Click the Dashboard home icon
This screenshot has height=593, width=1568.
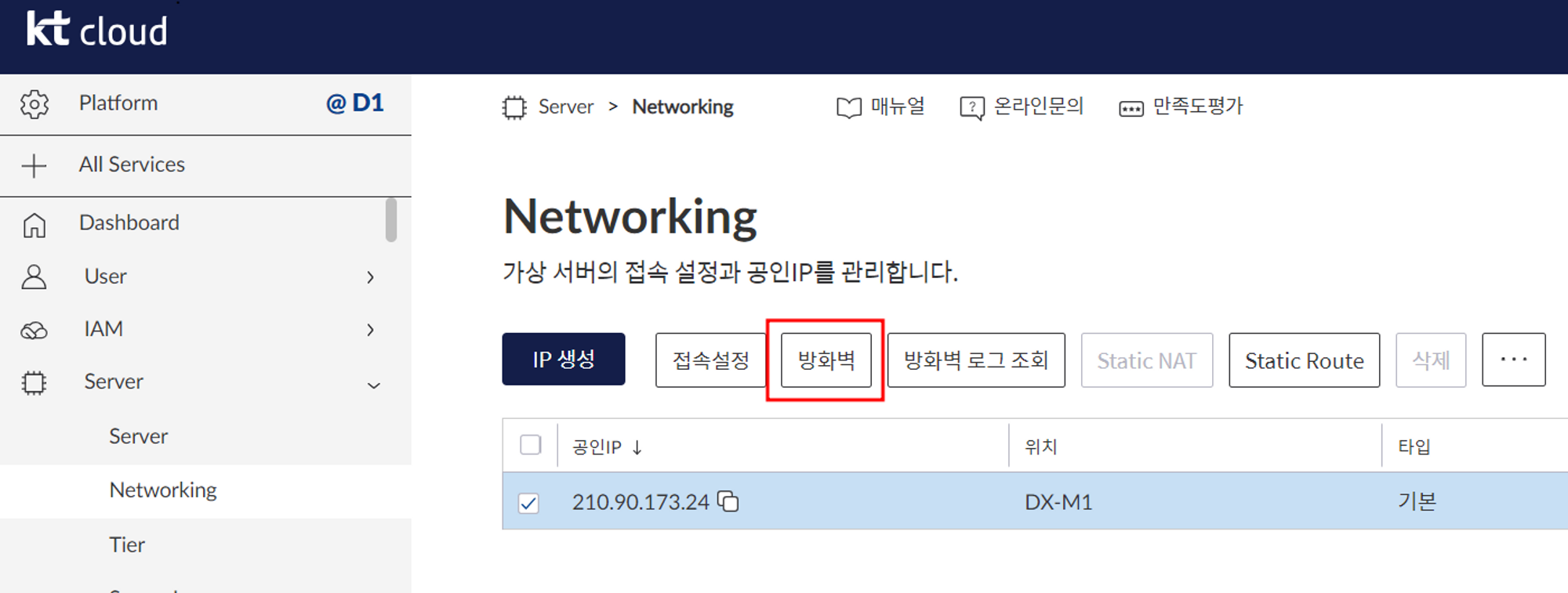tap(34, 225)
